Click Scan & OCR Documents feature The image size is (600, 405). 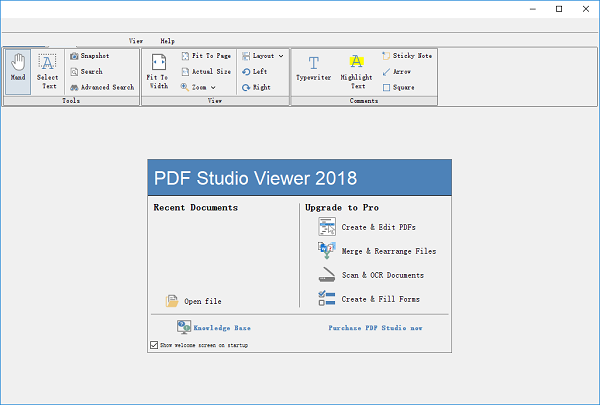383,275
